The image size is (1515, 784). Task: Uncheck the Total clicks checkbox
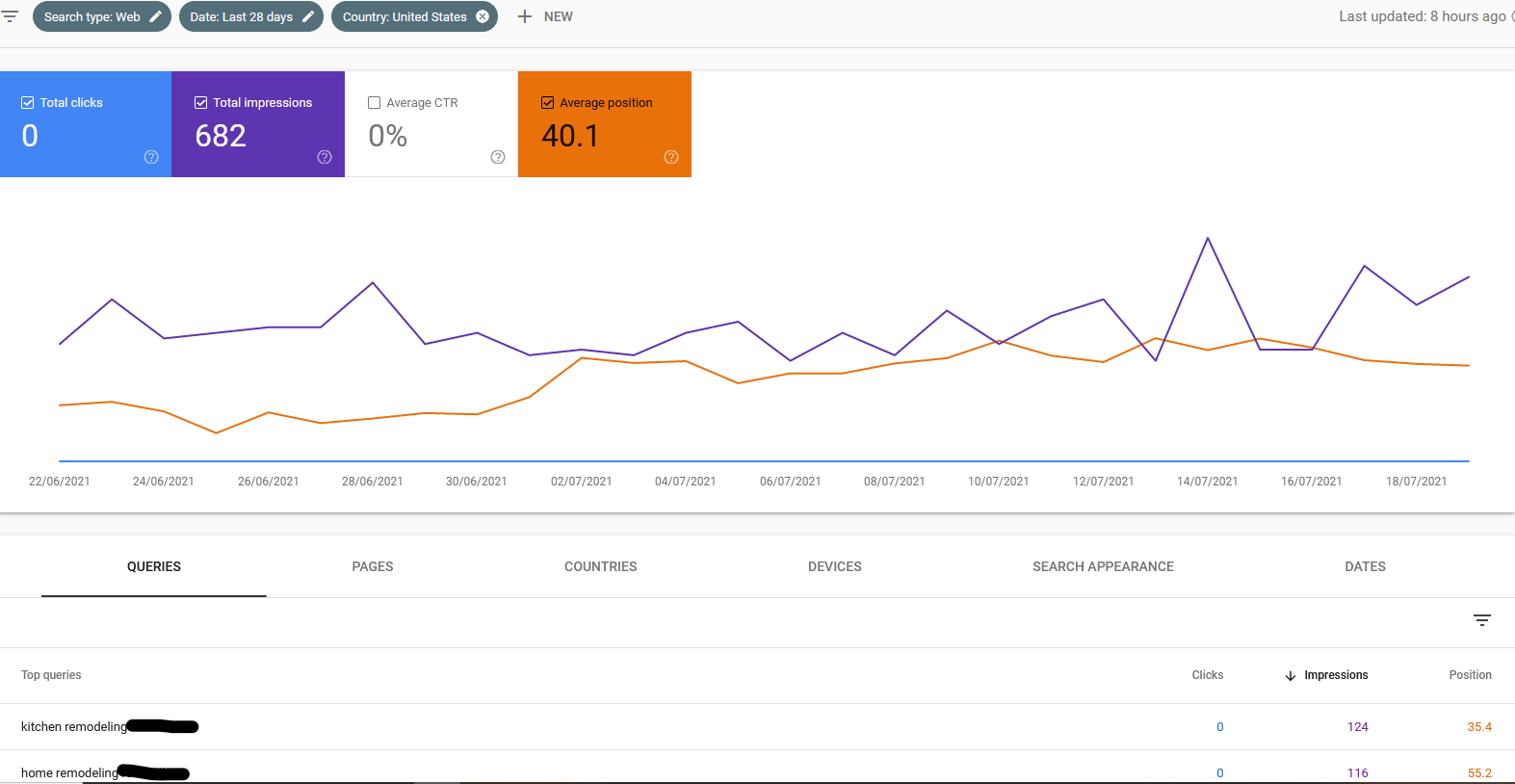(28, 102)
